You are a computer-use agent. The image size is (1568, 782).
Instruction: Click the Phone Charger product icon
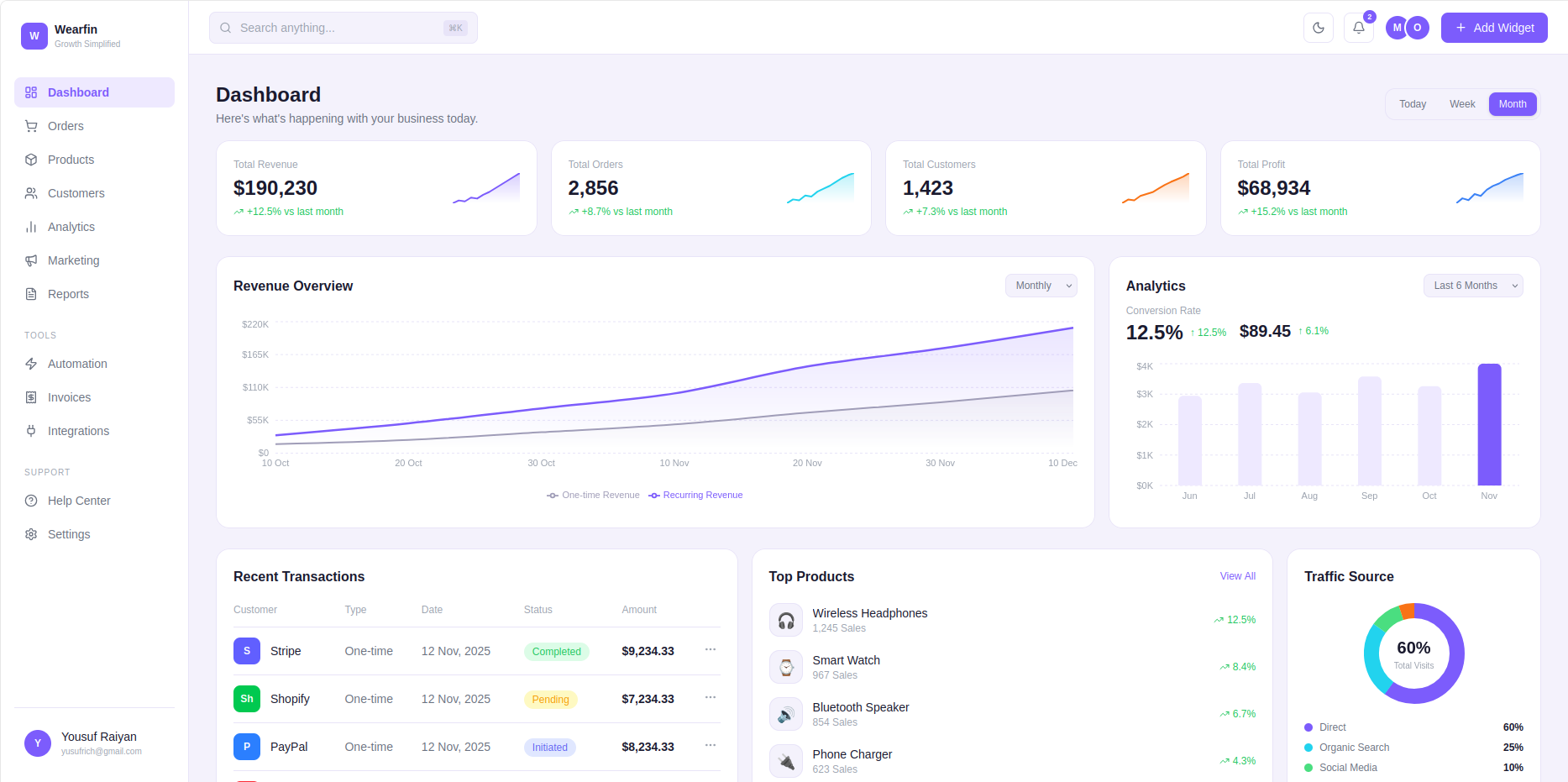tap(786, 761)
